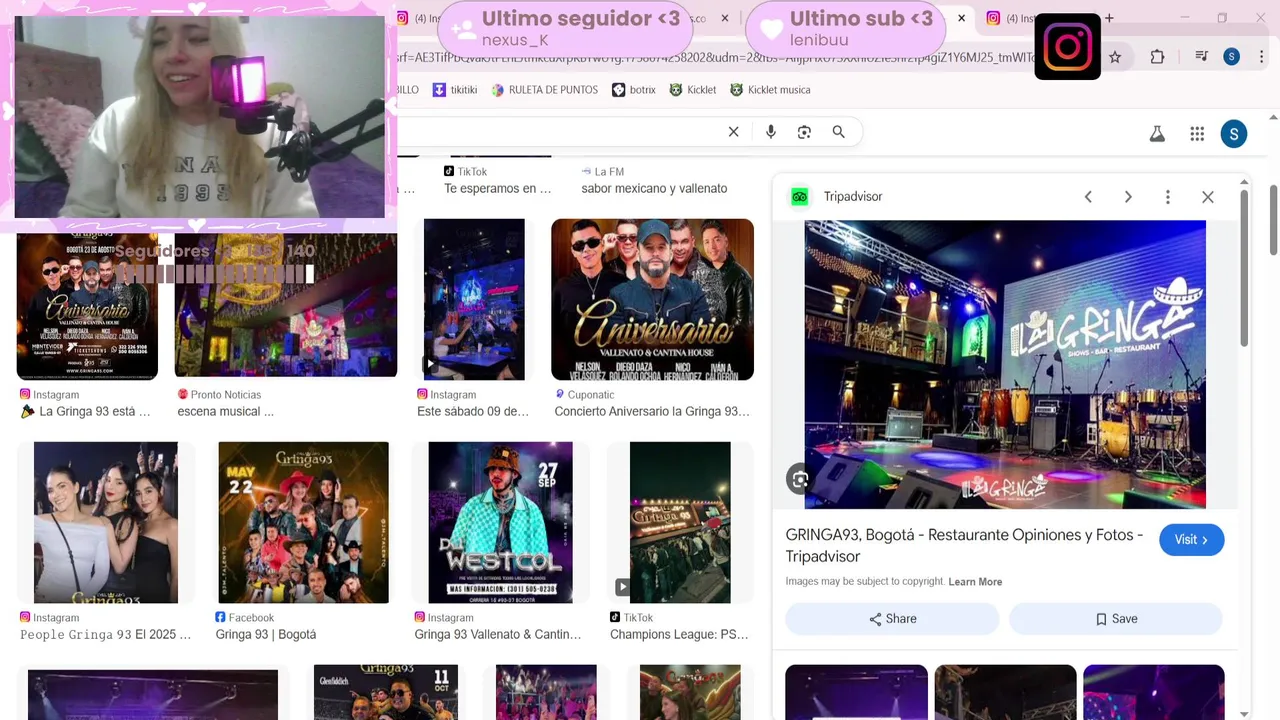Open the Tripadvisor source name
Viewport: 1280px width, 720px height.
(853, 197)
